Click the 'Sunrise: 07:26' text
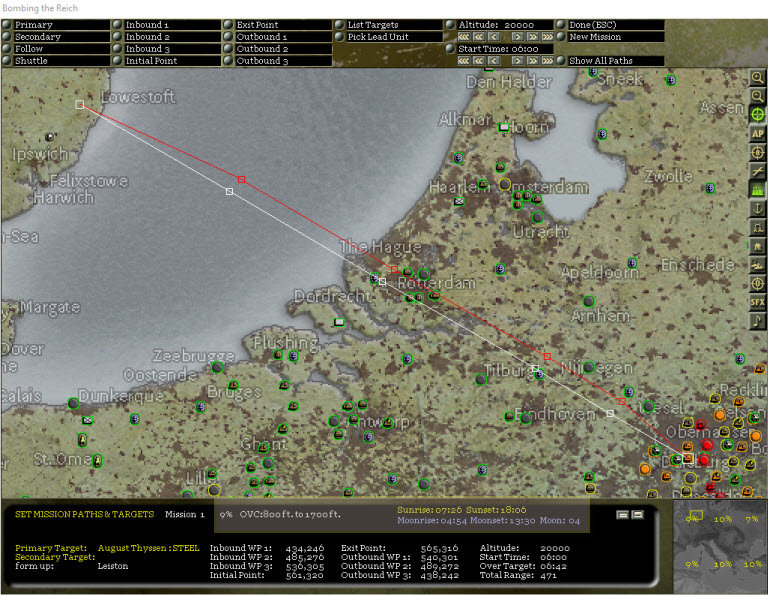Screen dimensions: 768x595 (x=429, y=510)
